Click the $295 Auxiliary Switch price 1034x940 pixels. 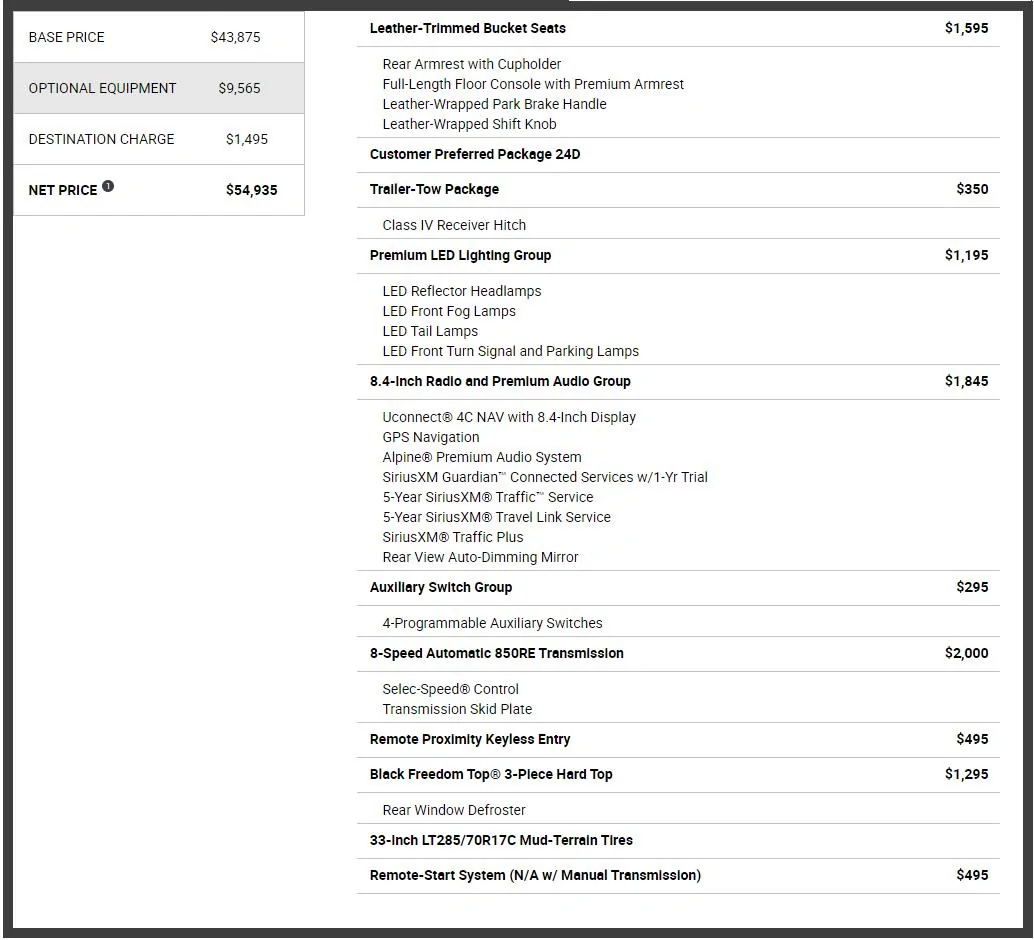(x=972, y=586)
